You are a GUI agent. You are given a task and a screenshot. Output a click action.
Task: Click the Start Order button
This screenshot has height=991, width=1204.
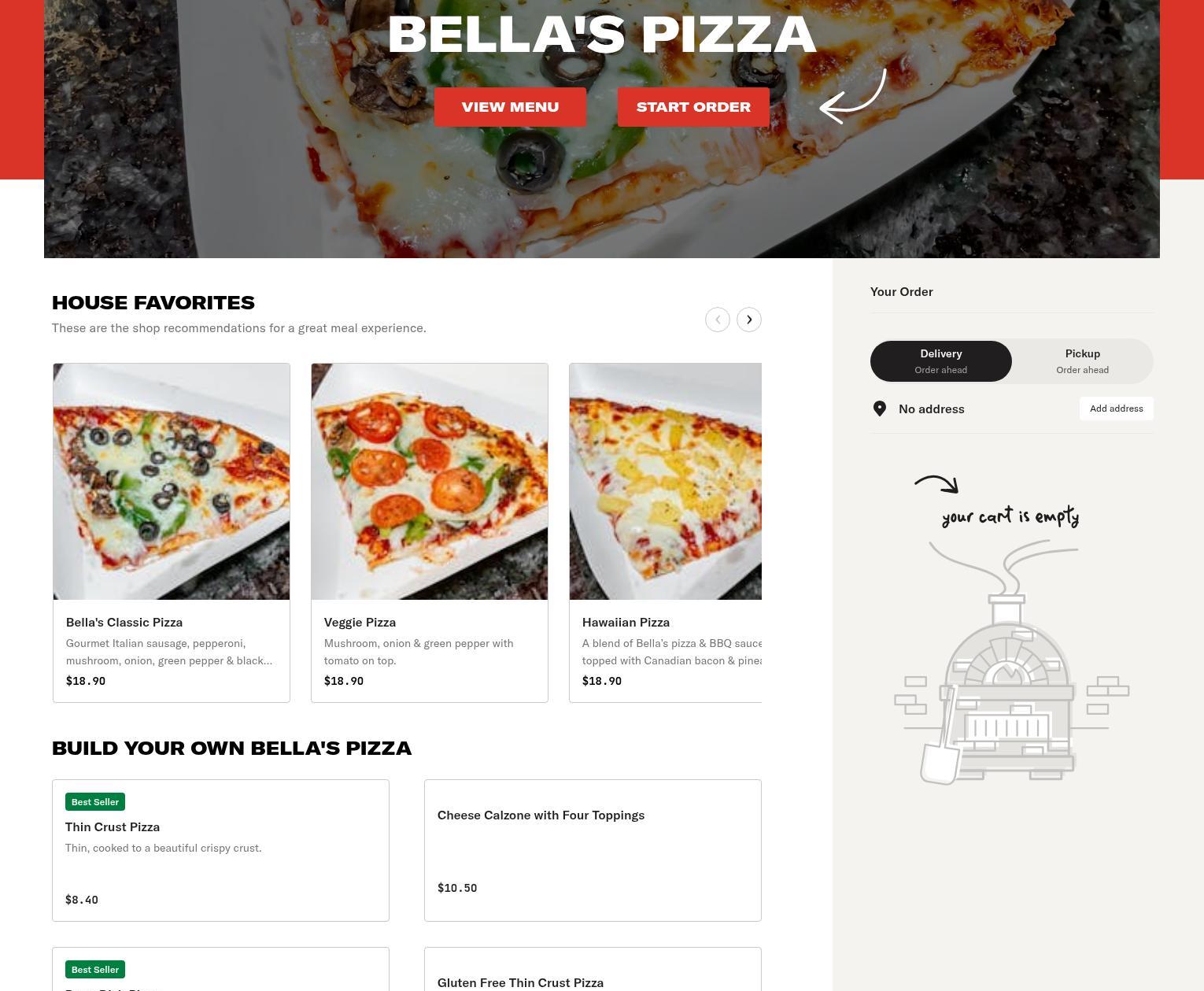coord(693,107)
